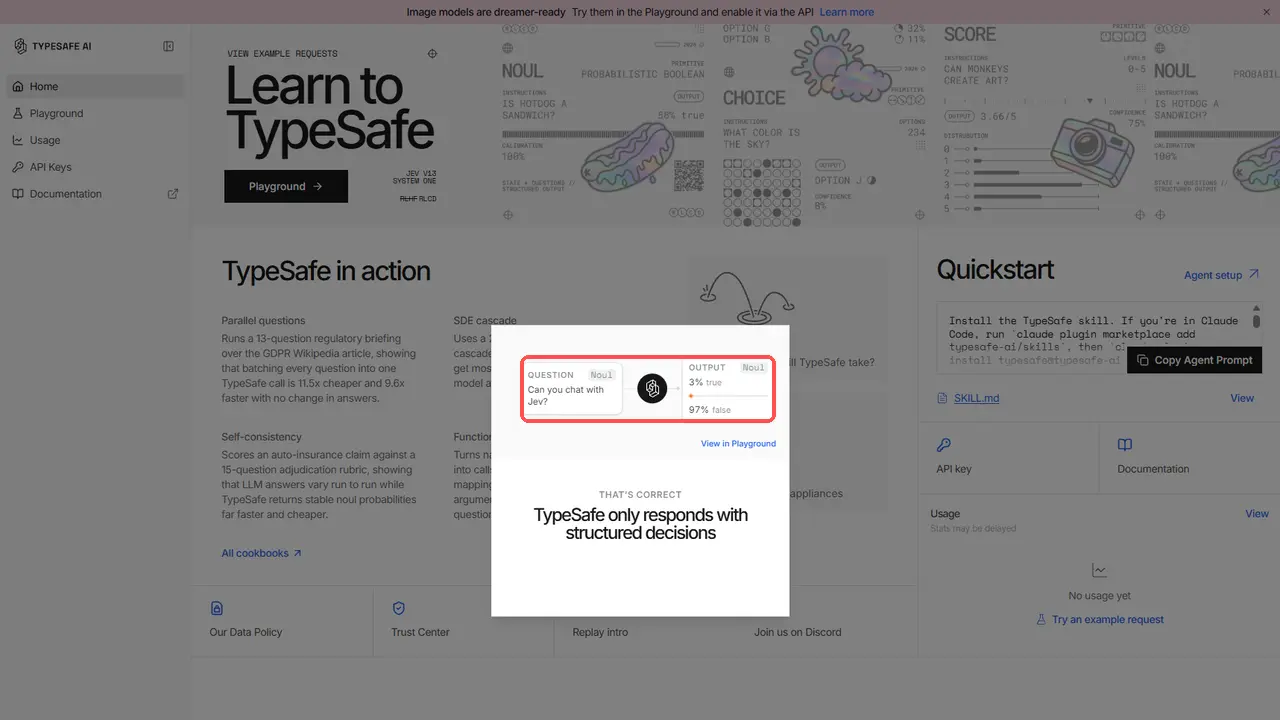Click Try an example request link

point(1100,620)
